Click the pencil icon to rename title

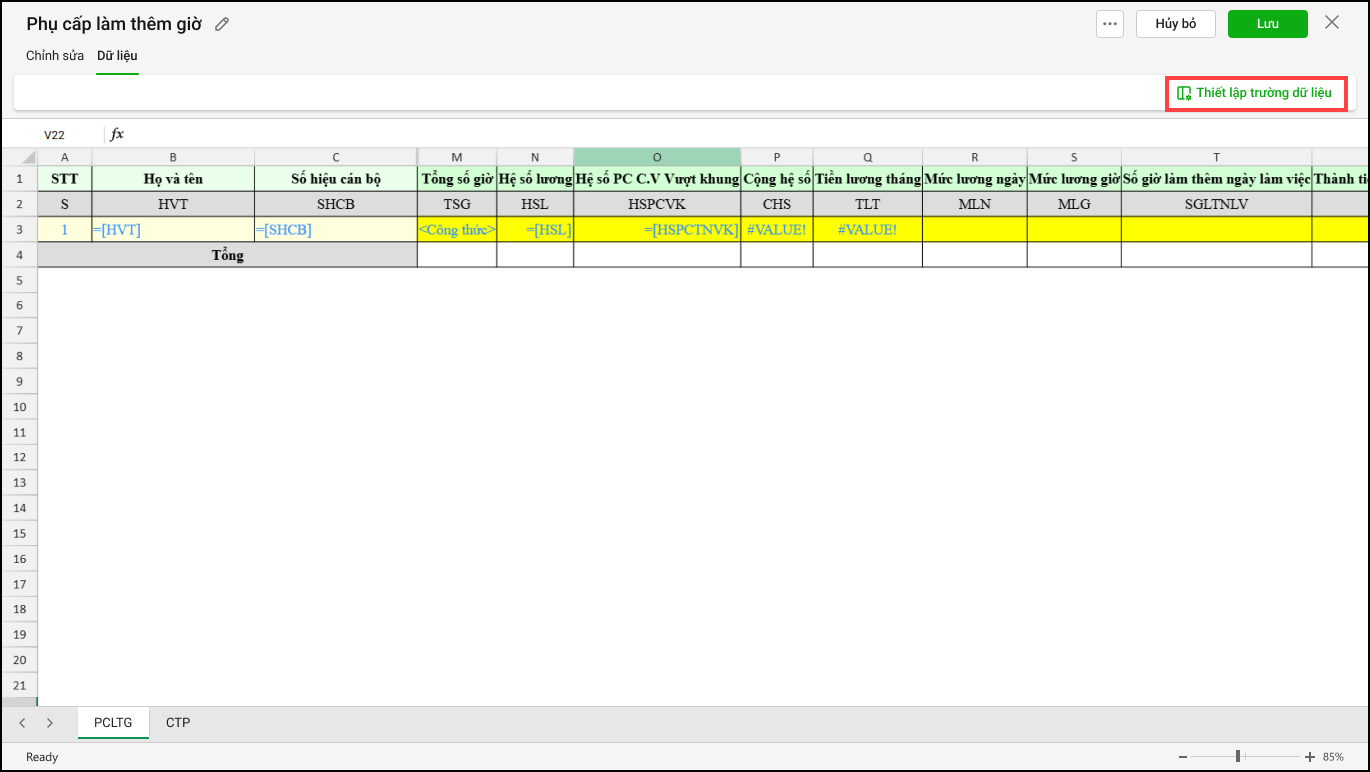[222, 24]
